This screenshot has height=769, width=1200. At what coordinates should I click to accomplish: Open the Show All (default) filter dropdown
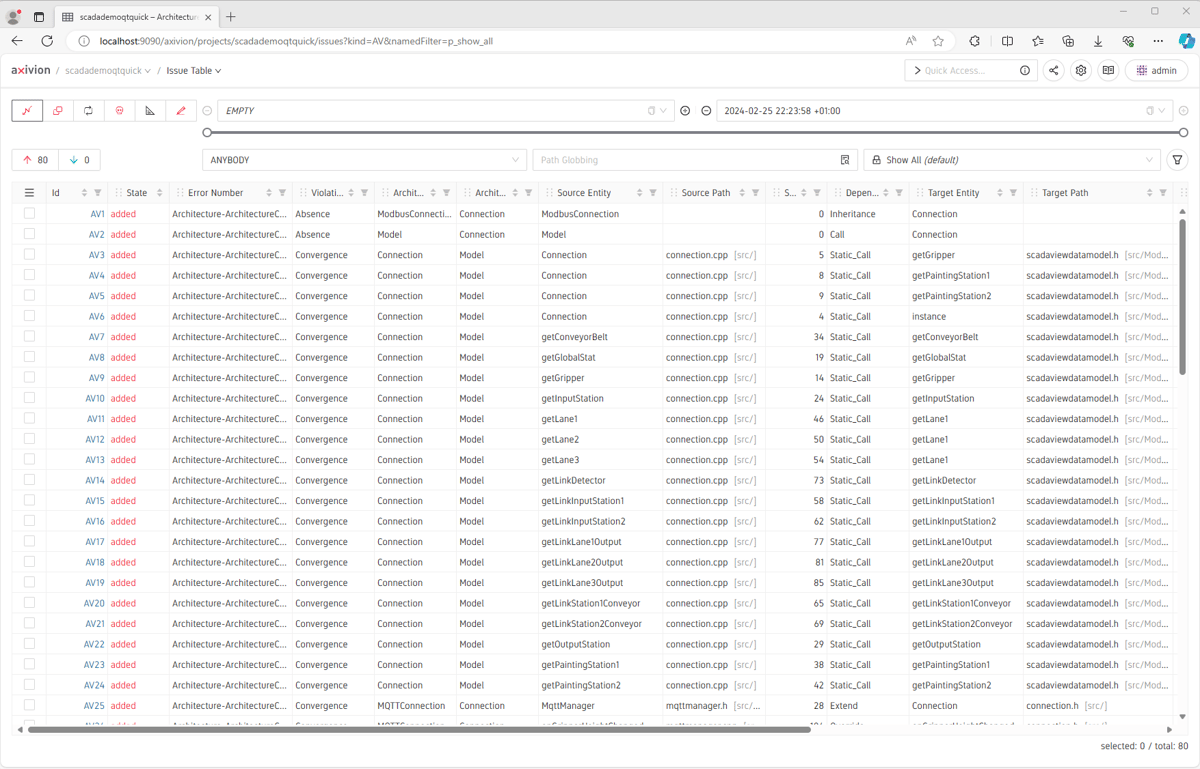pyautogui.click(x=1011, y=160)
